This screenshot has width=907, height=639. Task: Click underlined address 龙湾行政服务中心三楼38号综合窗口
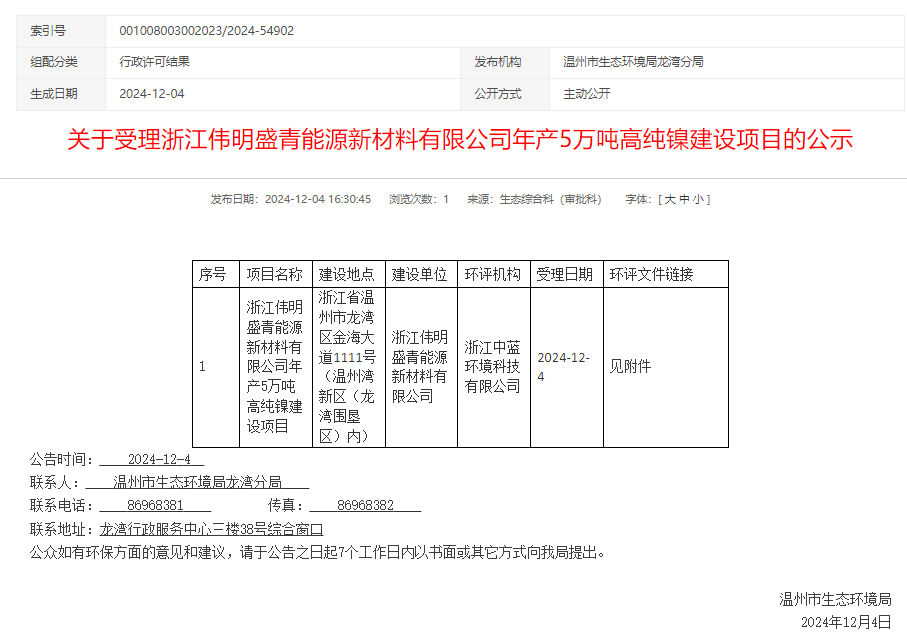tap(211, 528)
